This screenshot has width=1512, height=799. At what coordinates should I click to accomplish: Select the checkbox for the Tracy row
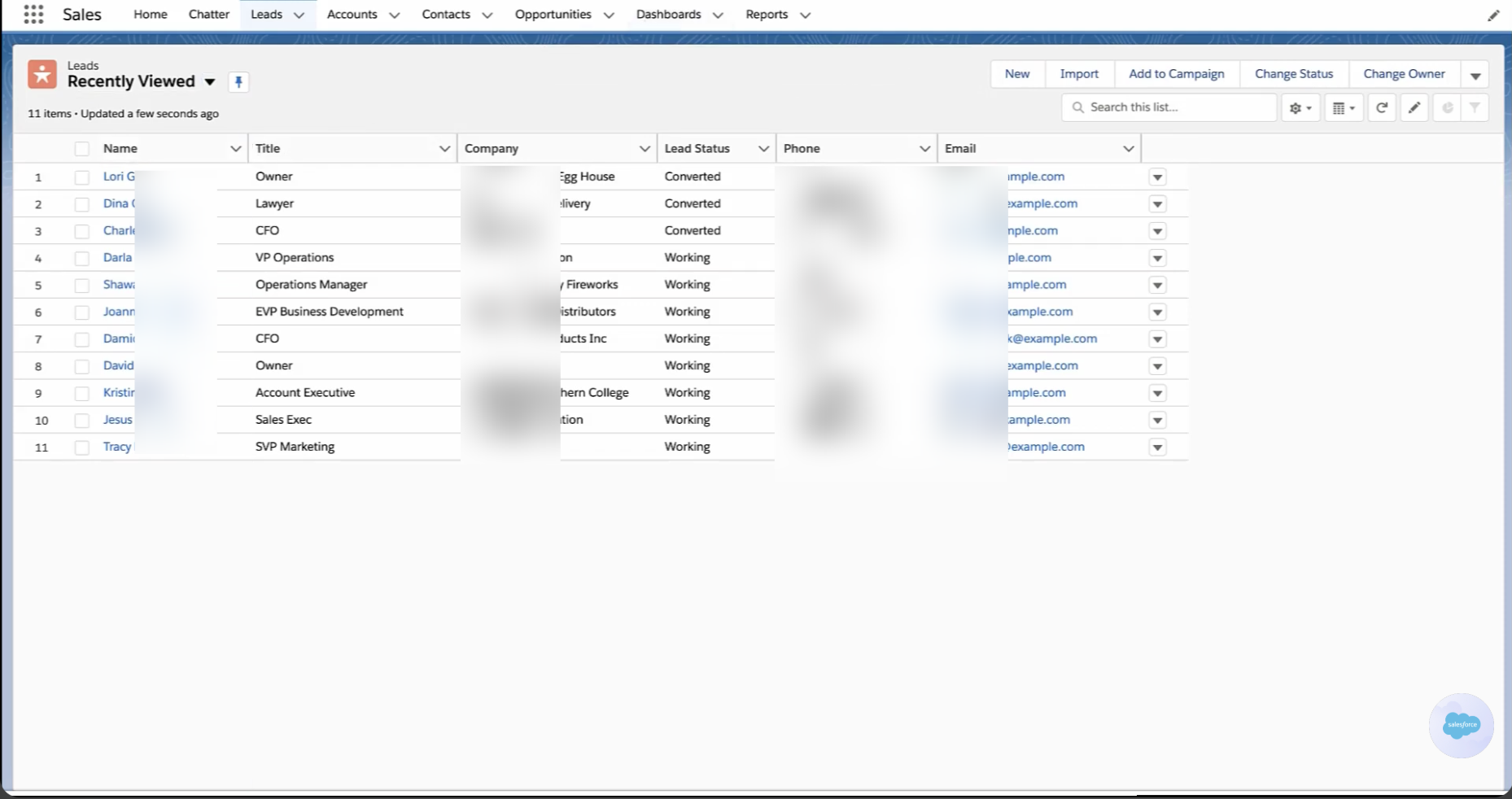point(81,447)
